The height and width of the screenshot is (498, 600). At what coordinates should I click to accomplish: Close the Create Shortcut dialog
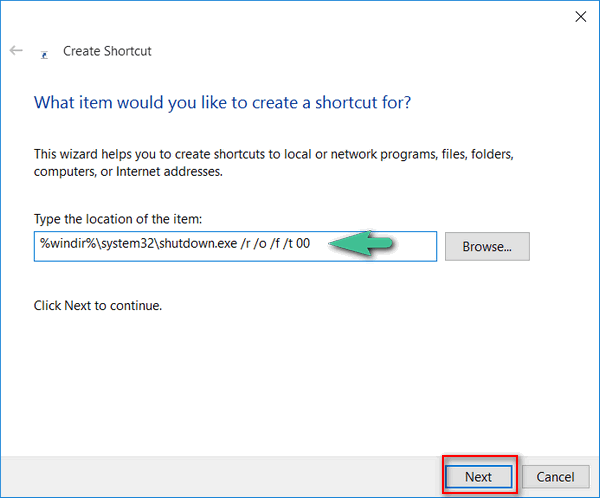[x=580, y=16]
